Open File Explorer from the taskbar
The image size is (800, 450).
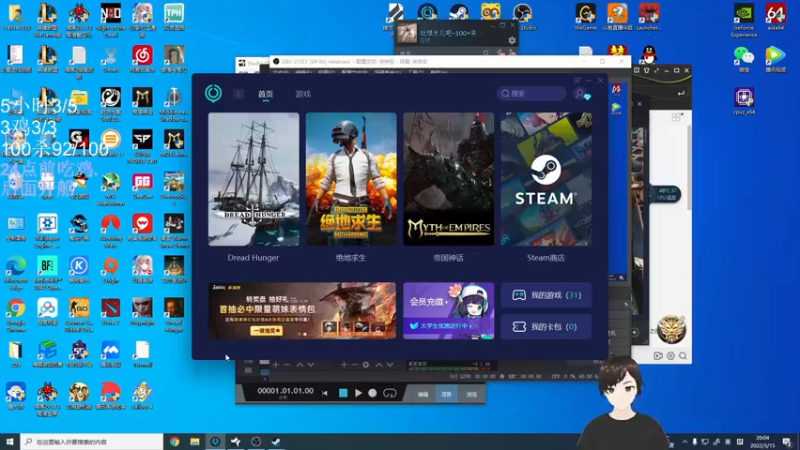click(x=195, y=442)
